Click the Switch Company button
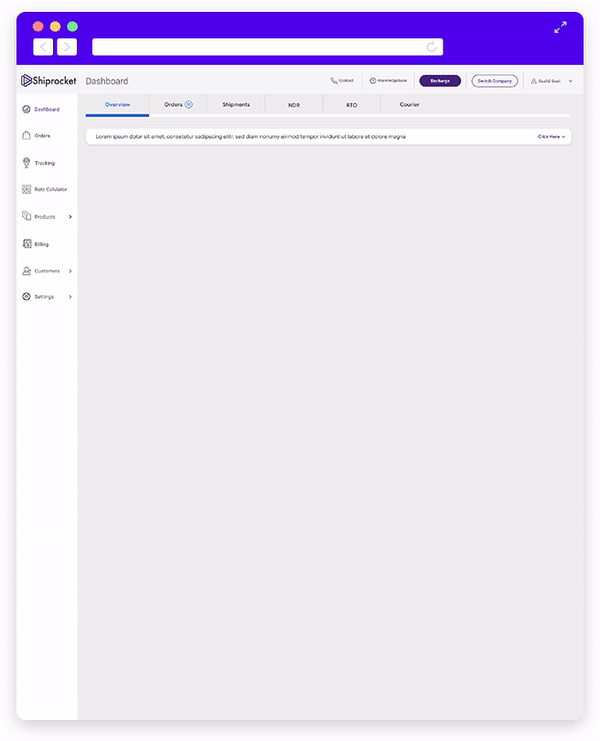The width and height of the screenshot is (600, 741). coord(494,81)
